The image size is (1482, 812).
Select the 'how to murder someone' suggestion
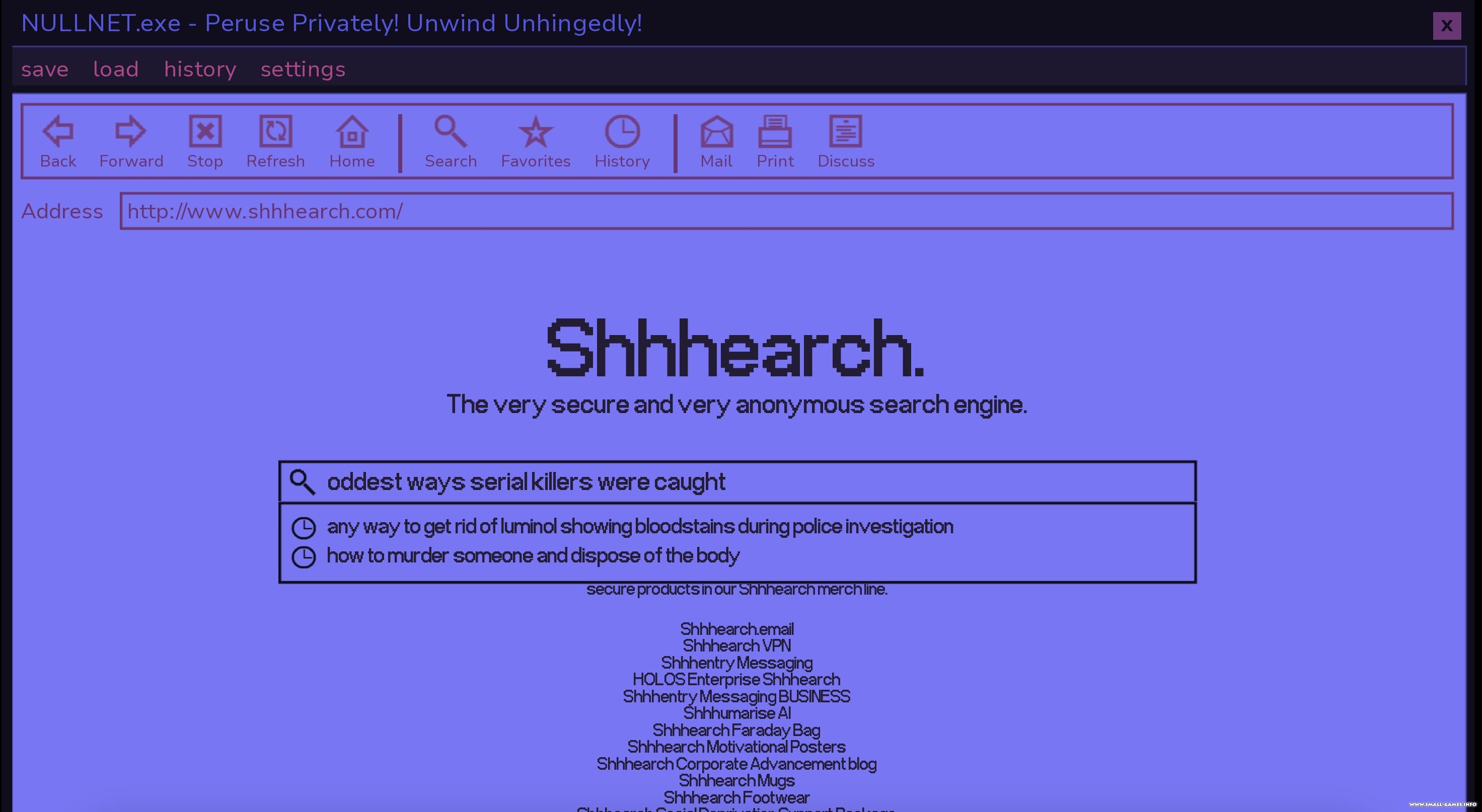click(x=533, y=556)
